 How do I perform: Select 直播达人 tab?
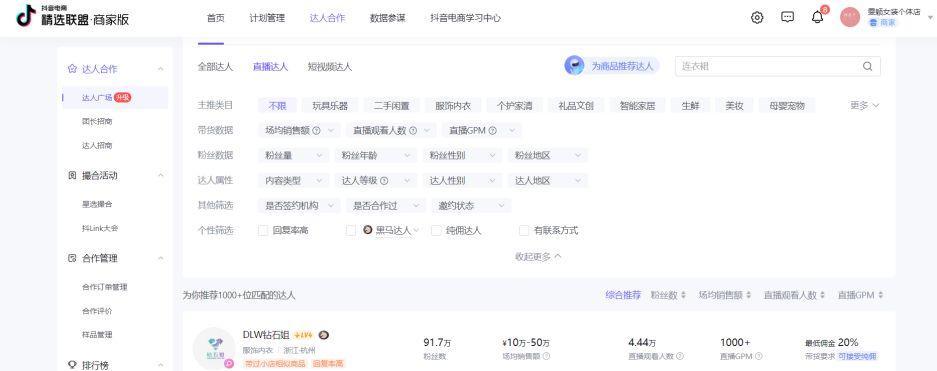[x=270, y=67]
